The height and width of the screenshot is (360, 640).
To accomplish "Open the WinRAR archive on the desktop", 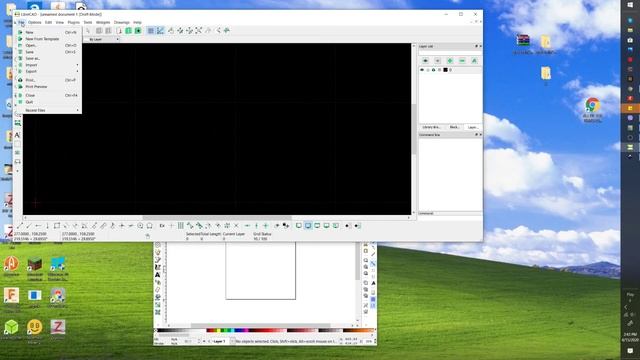I will [x=523, y=41].
